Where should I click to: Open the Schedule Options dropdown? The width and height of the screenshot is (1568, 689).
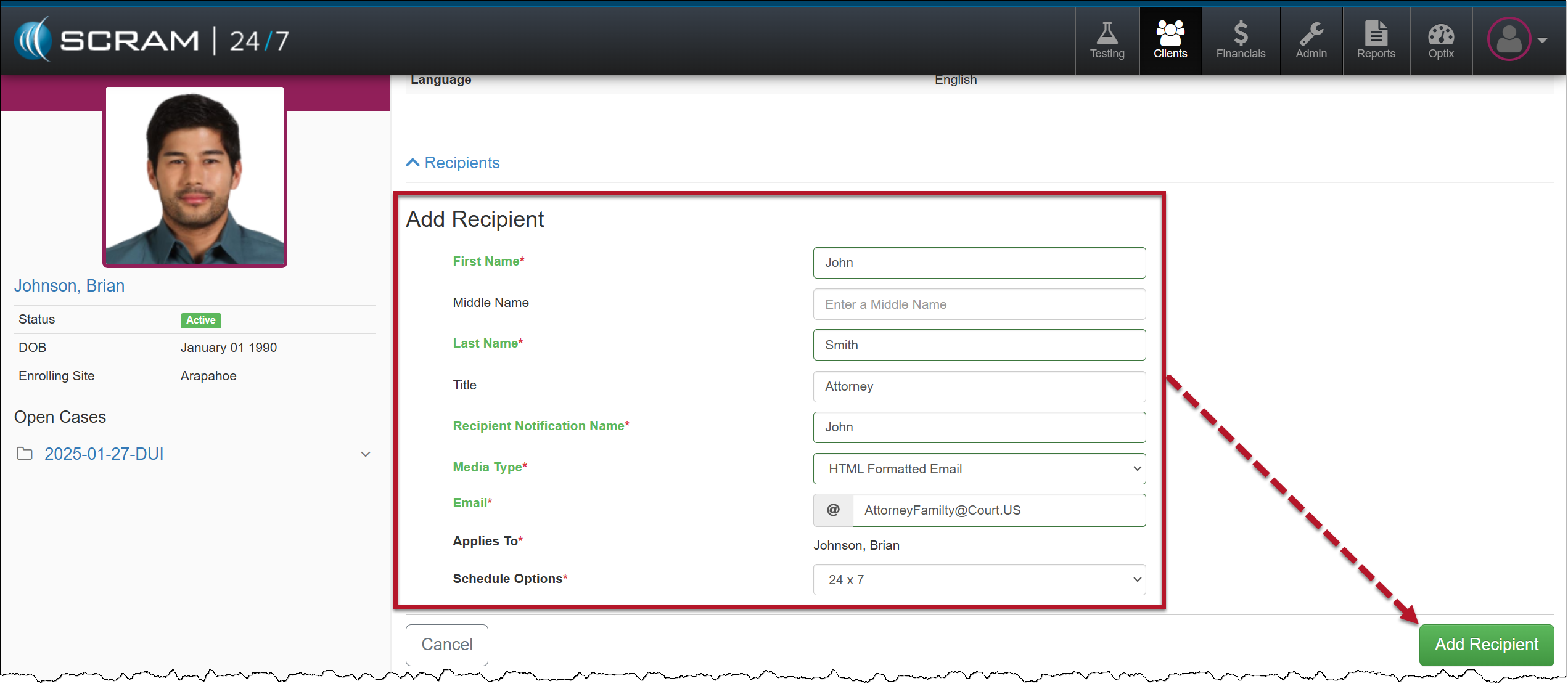pos(979,580)
